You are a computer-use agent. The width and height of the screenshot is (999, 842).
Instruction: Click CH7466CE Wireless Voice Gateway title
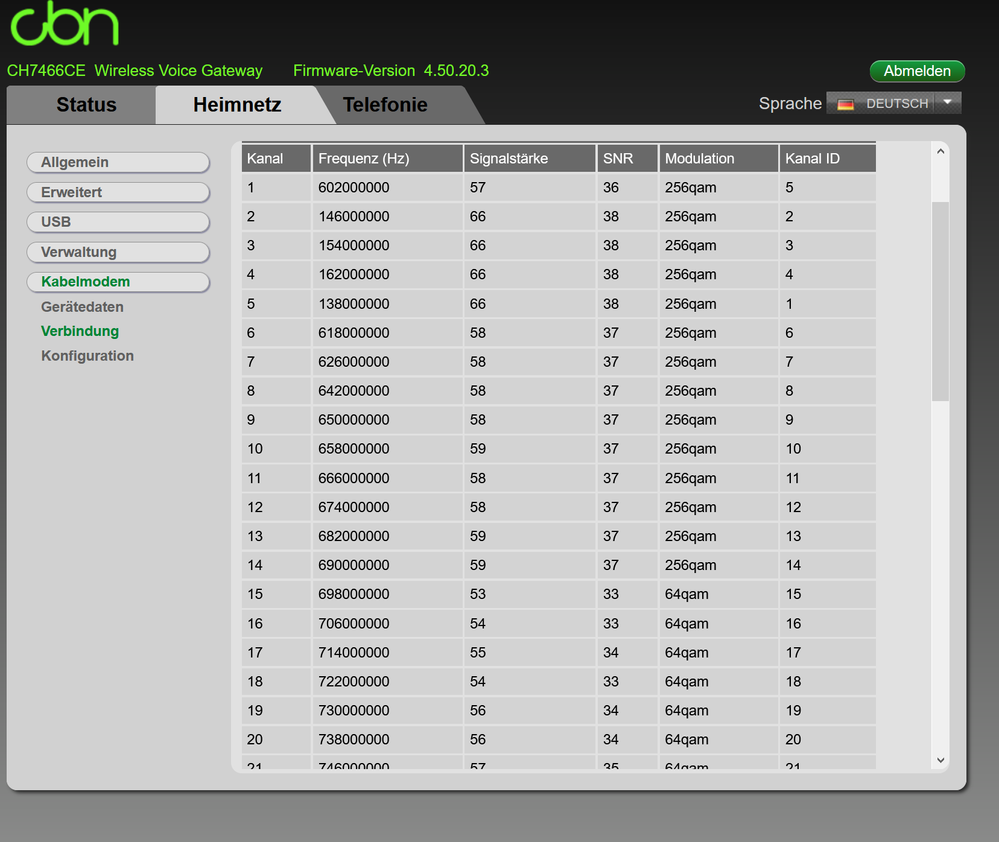point(134,71)
